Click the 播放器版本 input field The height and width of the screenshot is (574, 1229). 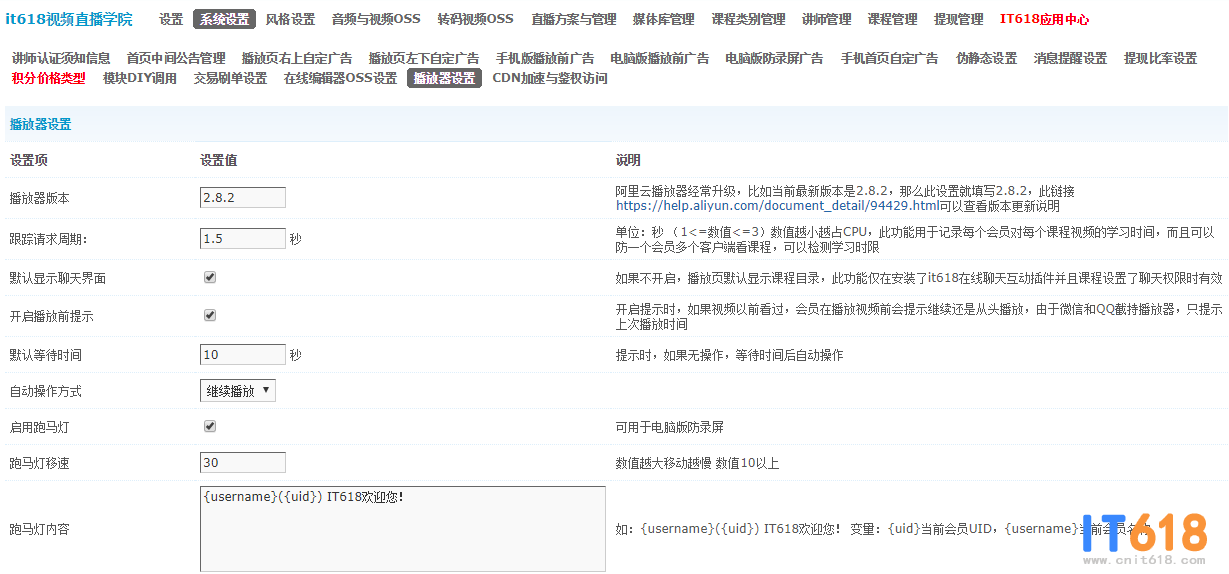pyautogui.click(x=243, y=198)
